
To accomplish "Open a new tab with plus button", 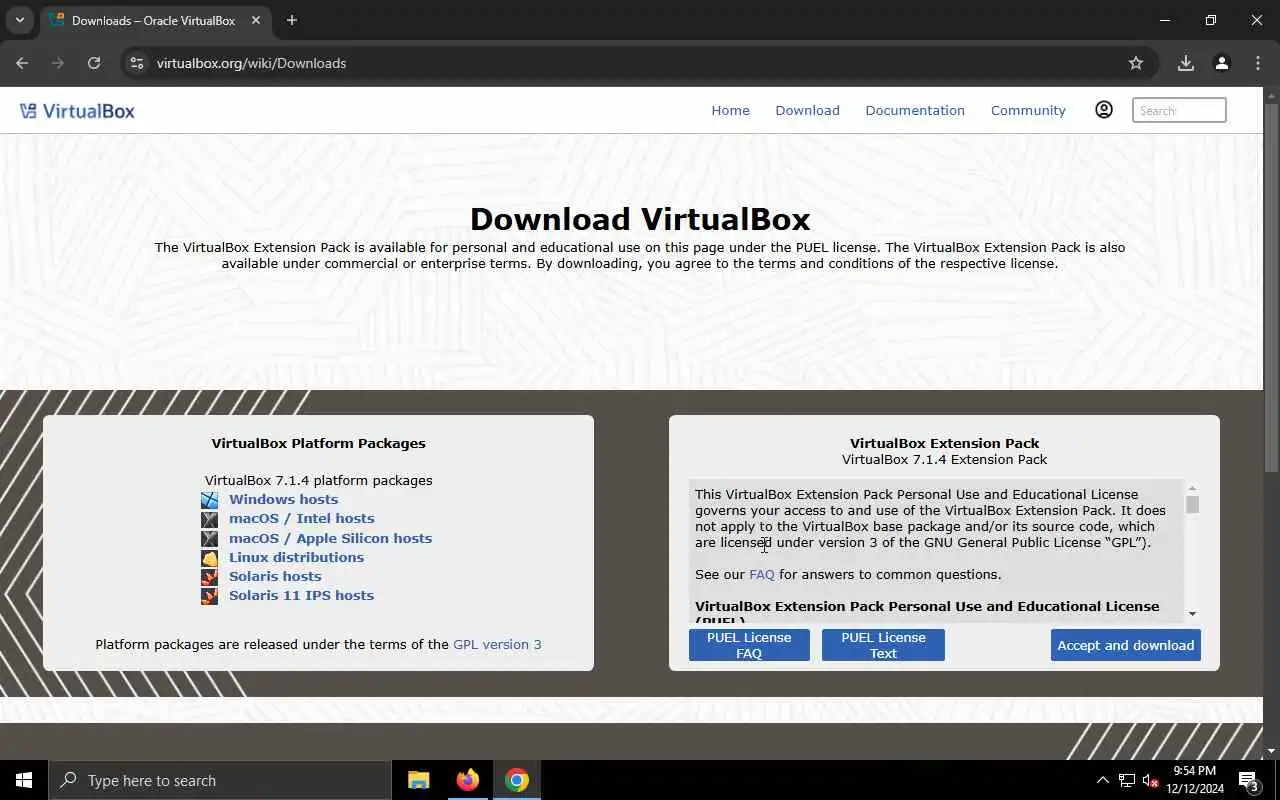I will click(x=292, y=20).
